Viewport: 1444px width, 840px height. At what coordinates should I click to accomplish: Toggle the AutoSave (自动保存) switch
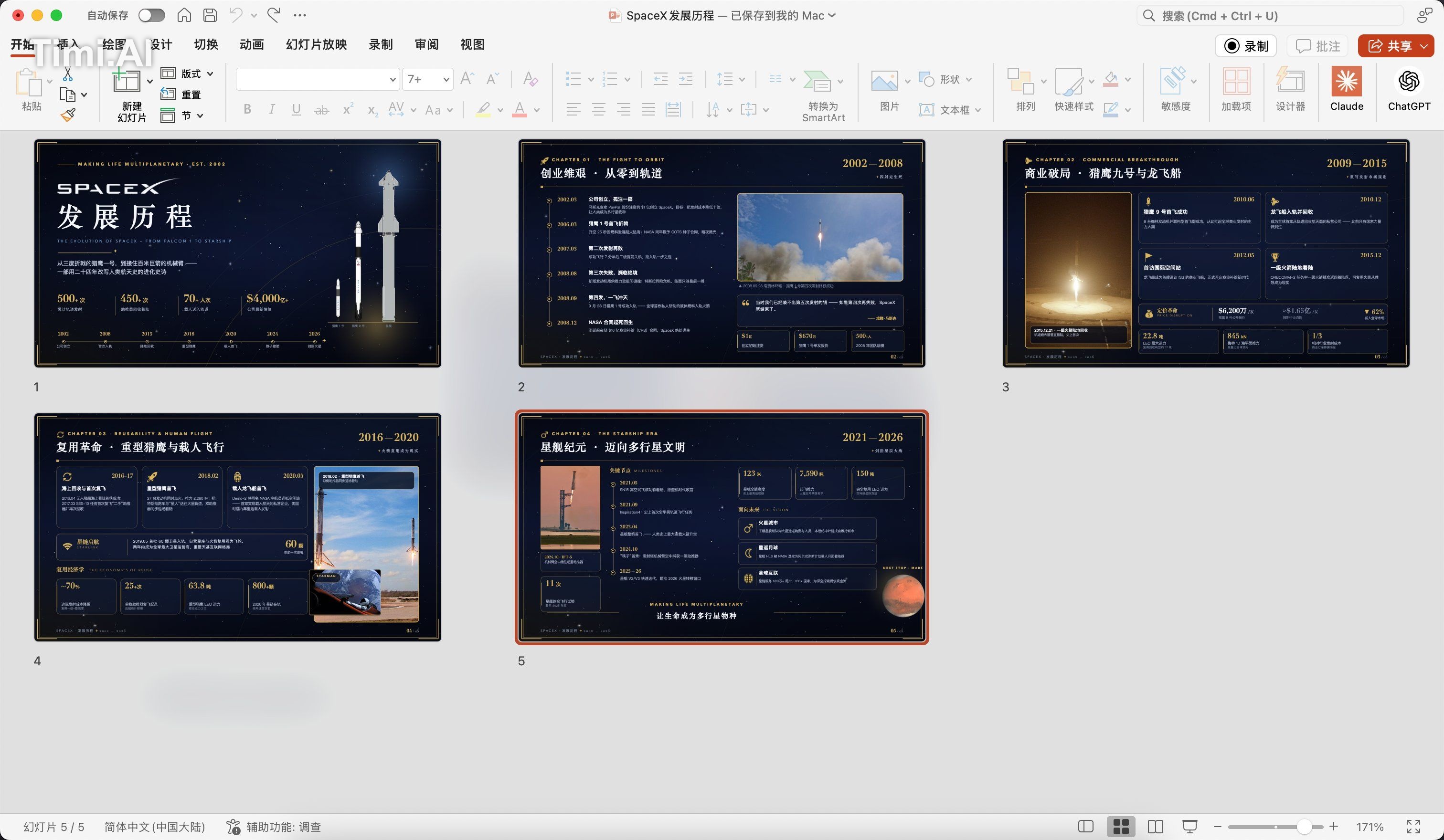[152, 15]
